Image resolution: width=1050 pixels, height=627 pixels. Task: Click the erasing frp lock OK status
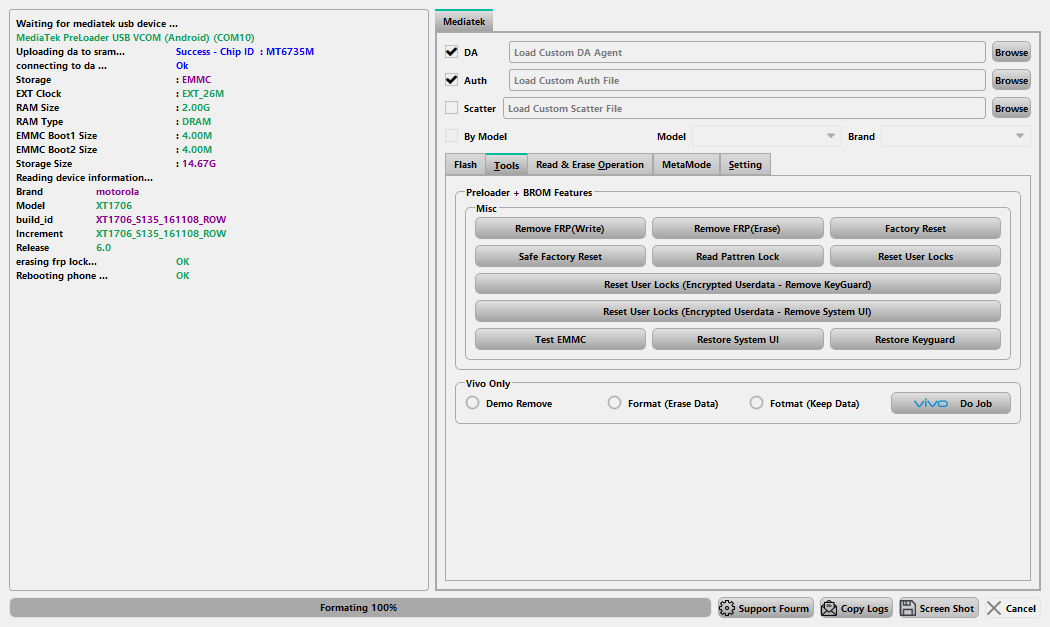(x=183, y=262)
